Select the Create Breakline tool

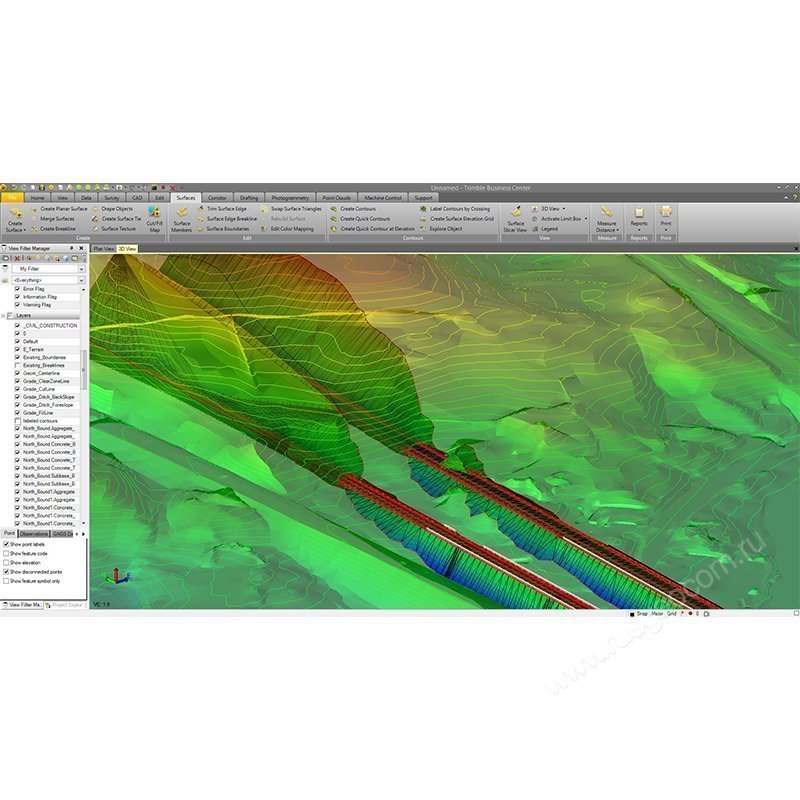60,229
